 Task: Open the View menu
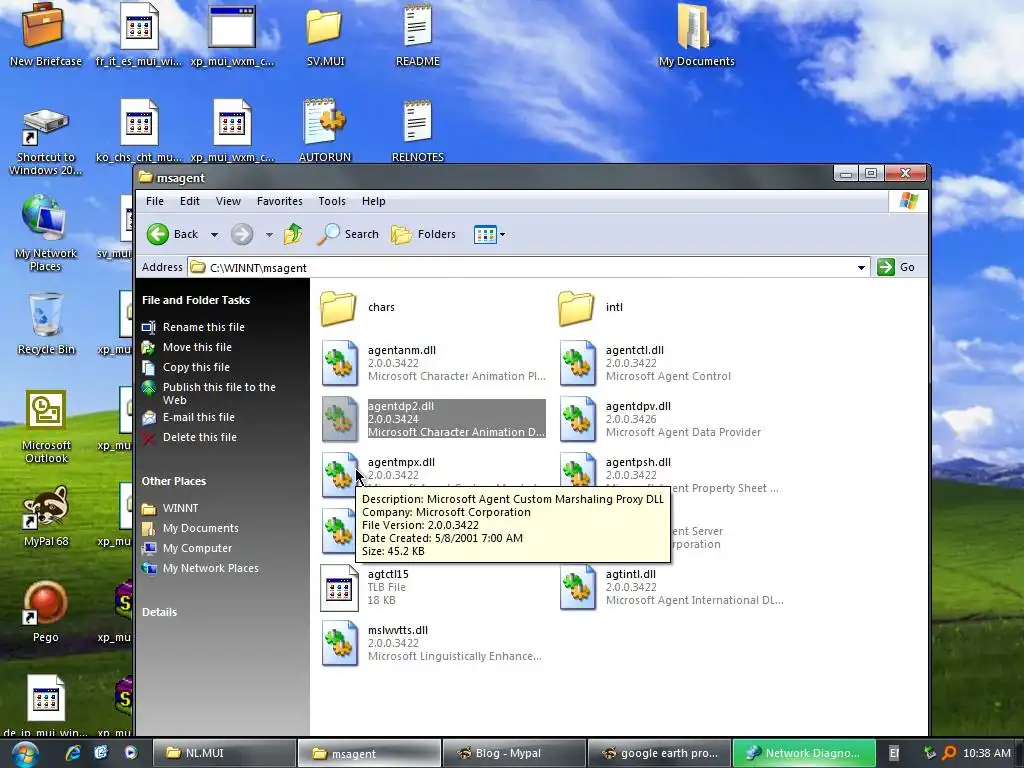pos(228,201)
